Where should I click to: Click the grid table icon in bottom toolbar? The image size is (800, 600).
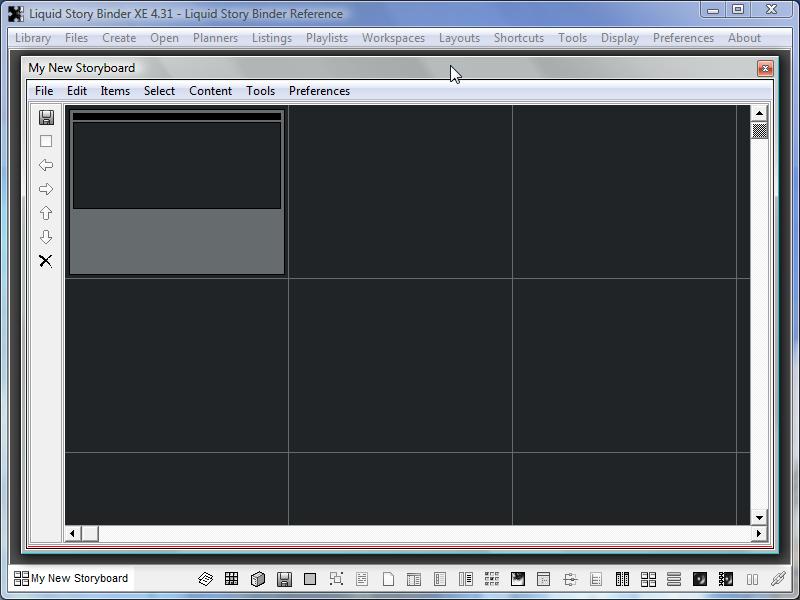coord(232,579)
